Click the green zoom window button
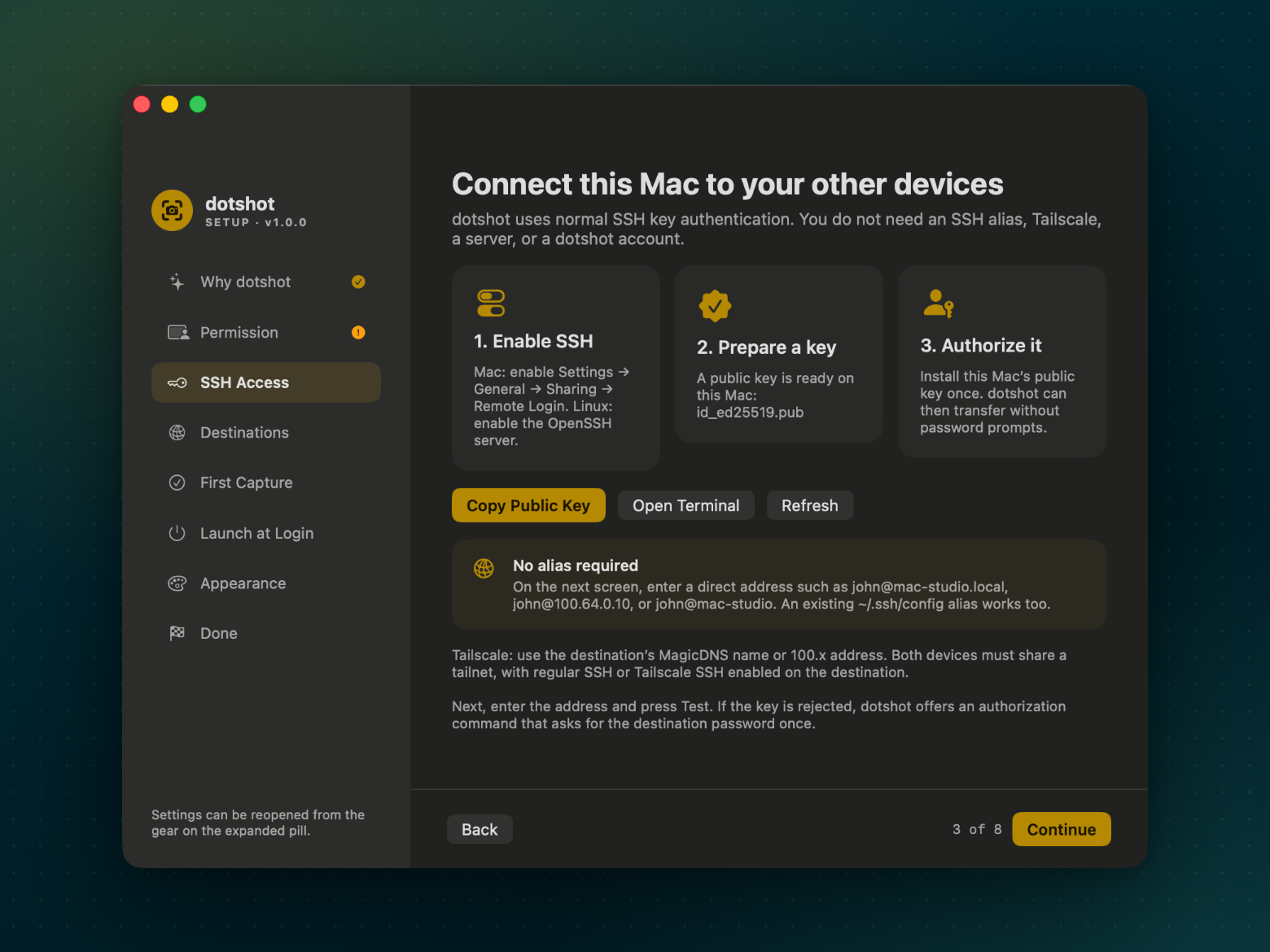 (x=198, y=104)
